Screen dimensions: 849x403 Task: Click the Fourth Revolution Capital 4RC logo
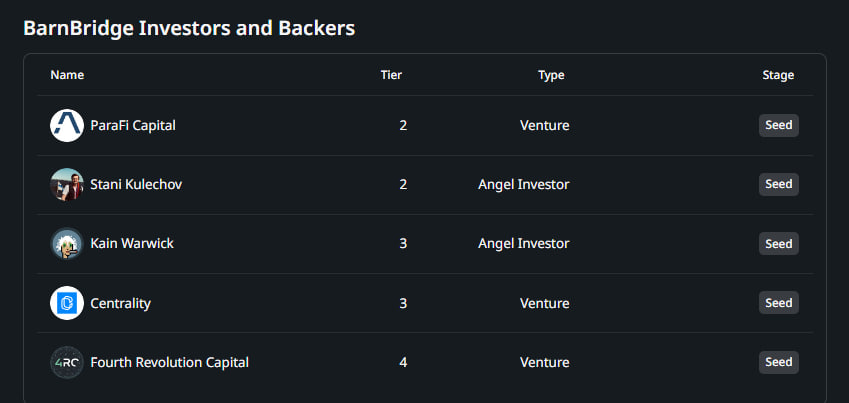click(67, 362)
